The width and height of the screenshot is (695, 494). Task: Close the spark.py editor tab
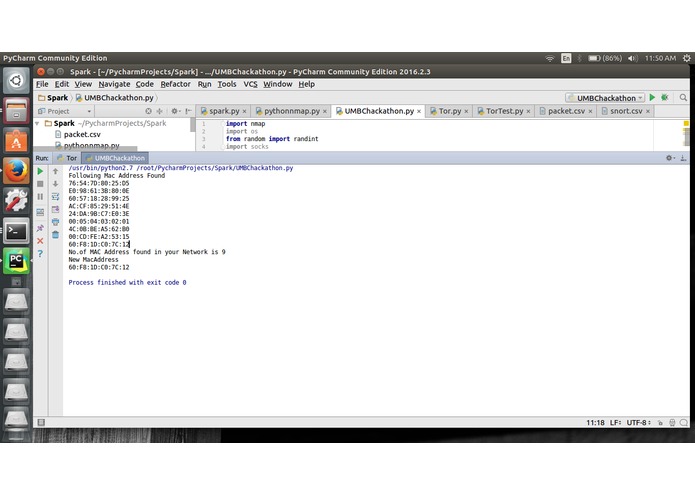click(x=245, y=111)
